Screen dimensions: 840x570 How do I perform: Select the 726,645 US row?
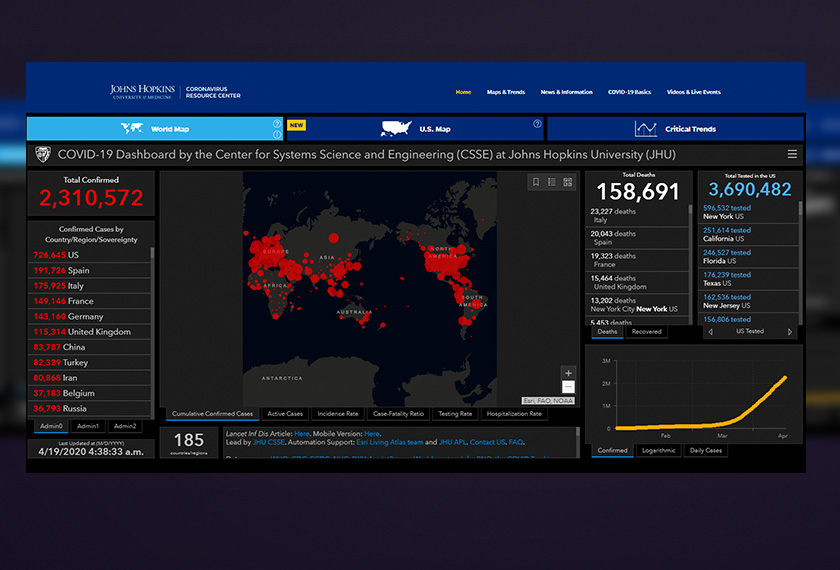tap(89, 255)
